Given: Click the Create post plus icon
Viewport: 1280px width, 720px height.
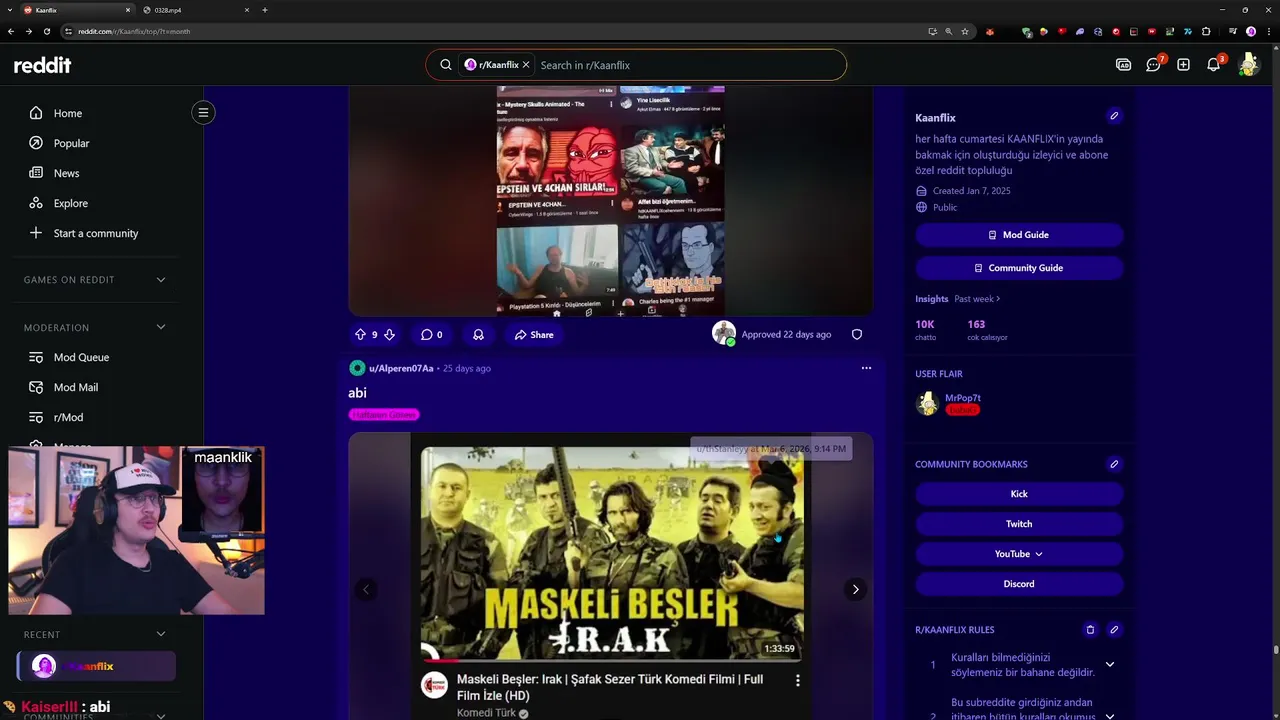Looking at the screenshot, I should point(1183,65).
